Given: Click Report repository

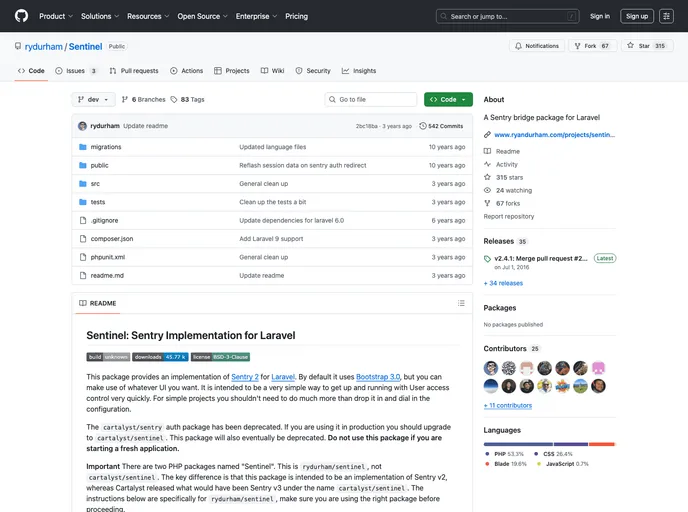Looking at the screenshot, I should click(509, 216).
